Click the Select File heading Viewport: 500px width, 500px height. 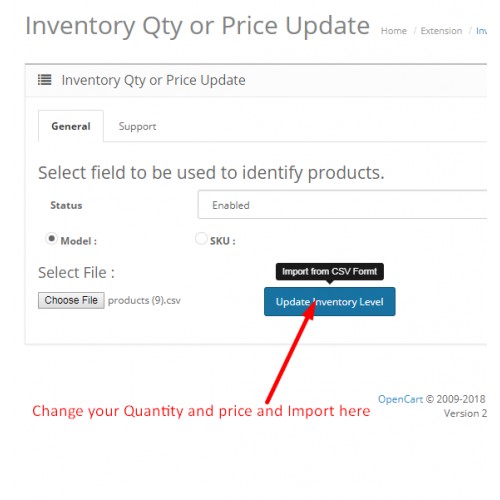coord(76,273)
